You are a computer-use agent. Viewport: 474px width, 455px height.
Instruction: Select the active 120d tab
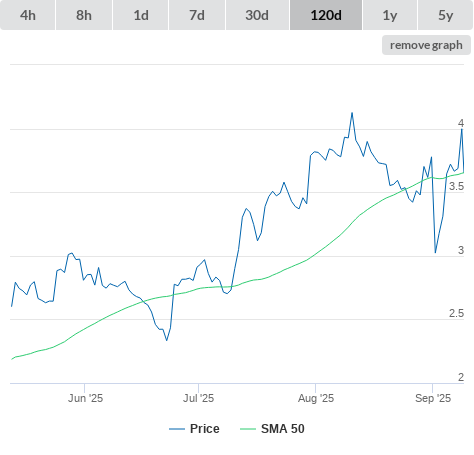click(326, 15)
